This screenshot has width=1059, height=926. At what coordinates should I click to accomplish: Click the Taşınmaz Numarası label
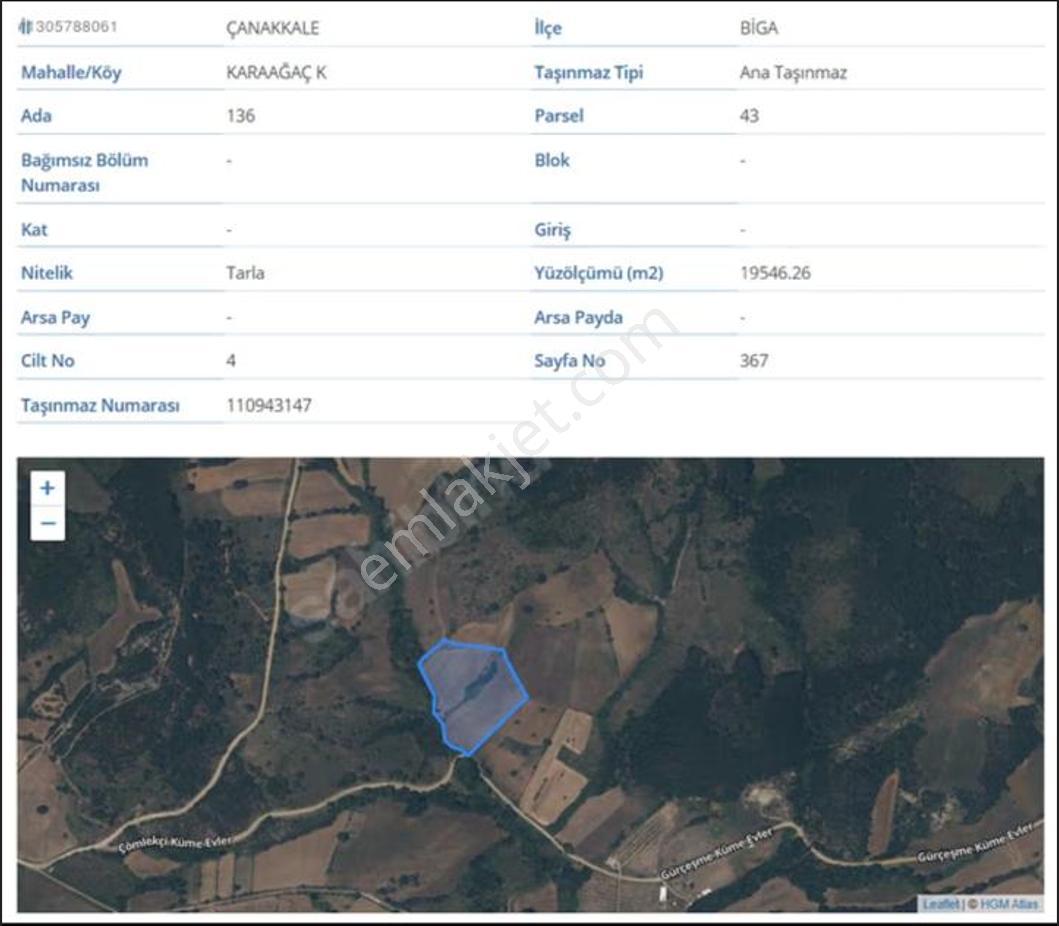pyautogui.click(x=100, y=405)
